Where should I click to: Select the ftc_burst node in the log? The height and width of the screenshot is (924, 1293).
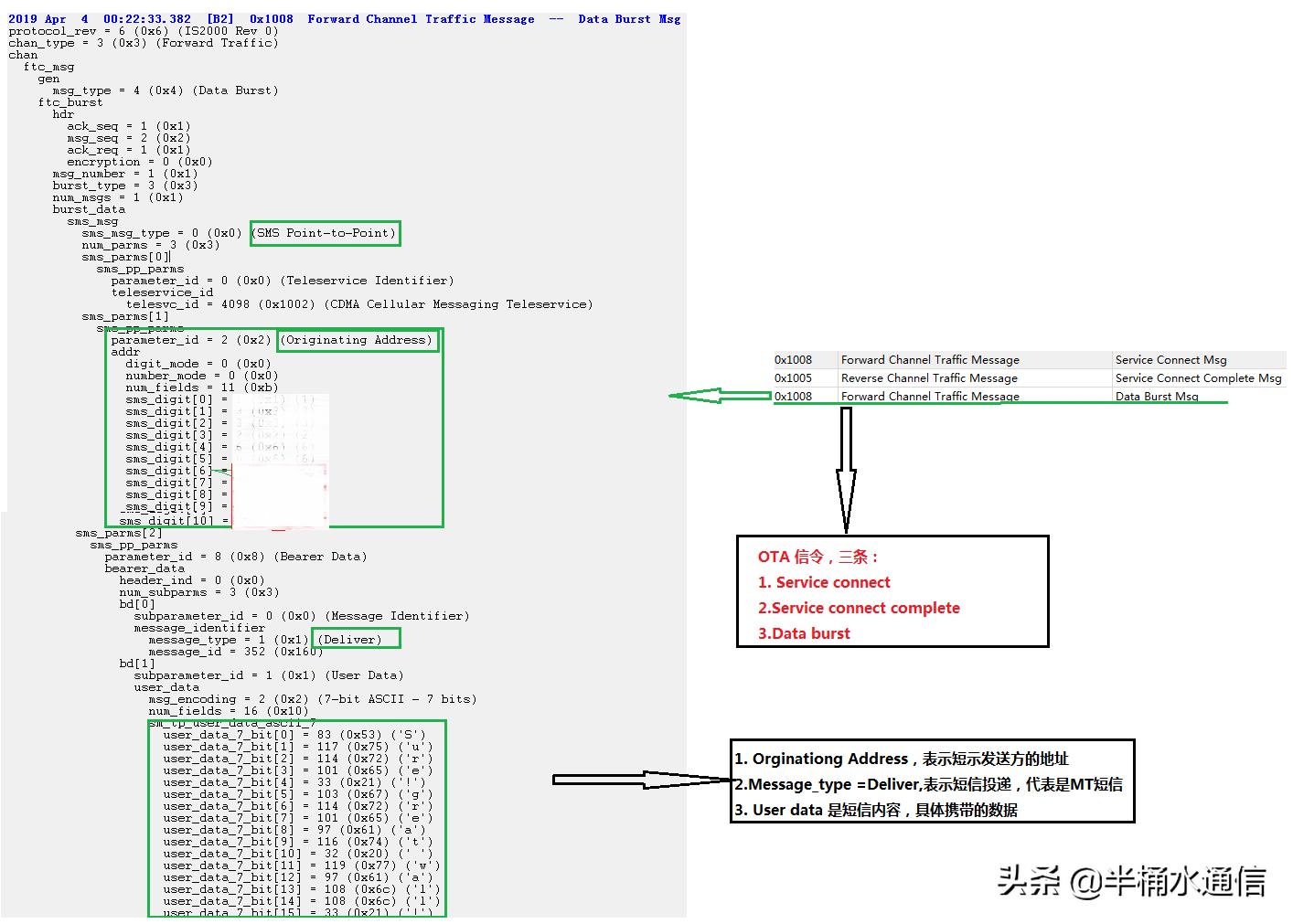click(x=70, y=102)
